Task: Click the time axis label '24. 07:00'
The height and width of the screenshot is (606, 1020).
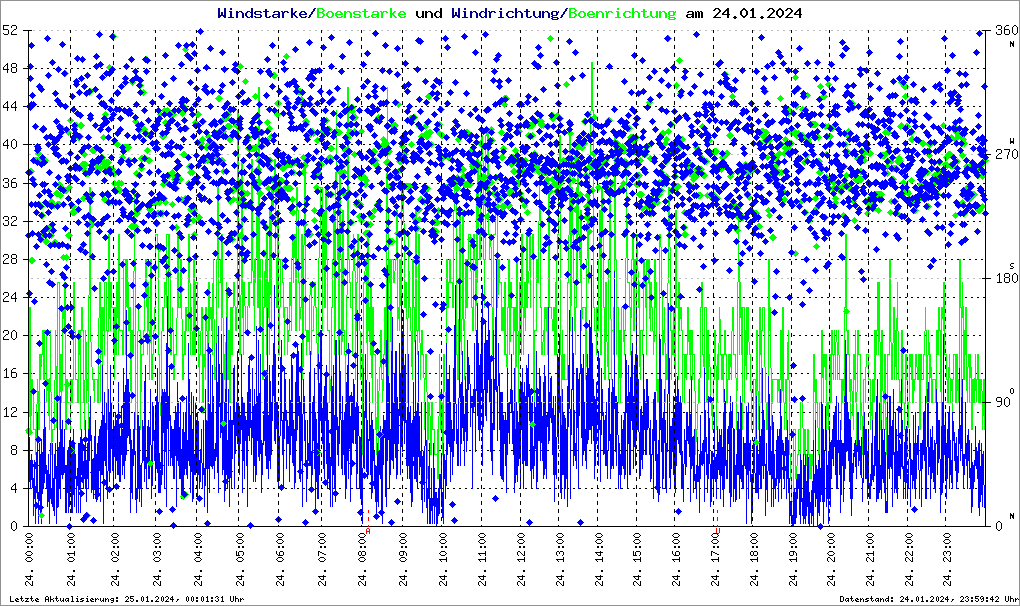Action: click(x=321, y=559)
